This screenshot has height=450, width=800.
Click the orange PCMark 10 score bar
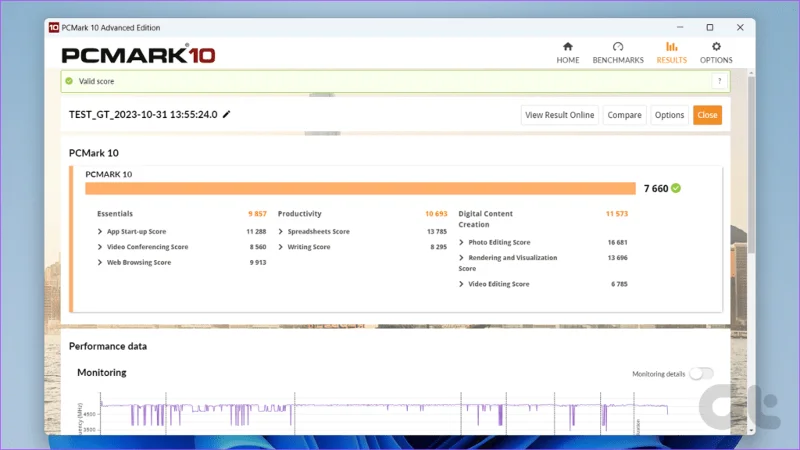pos(360,188)
